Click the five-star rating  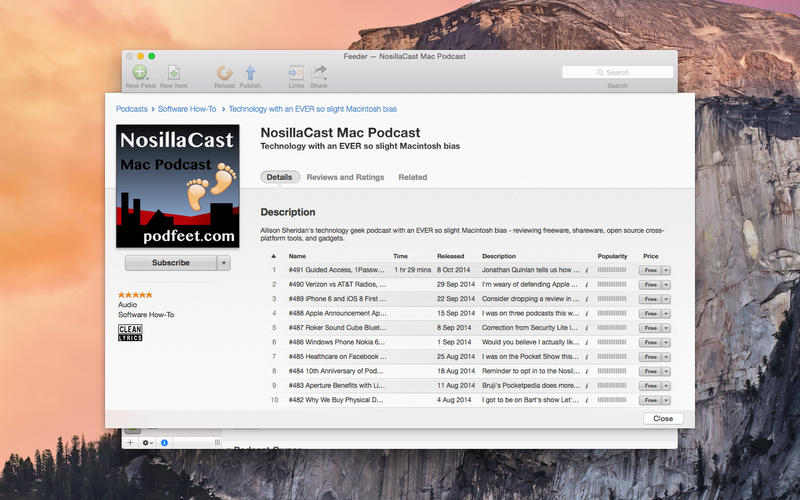click(135, 294)
